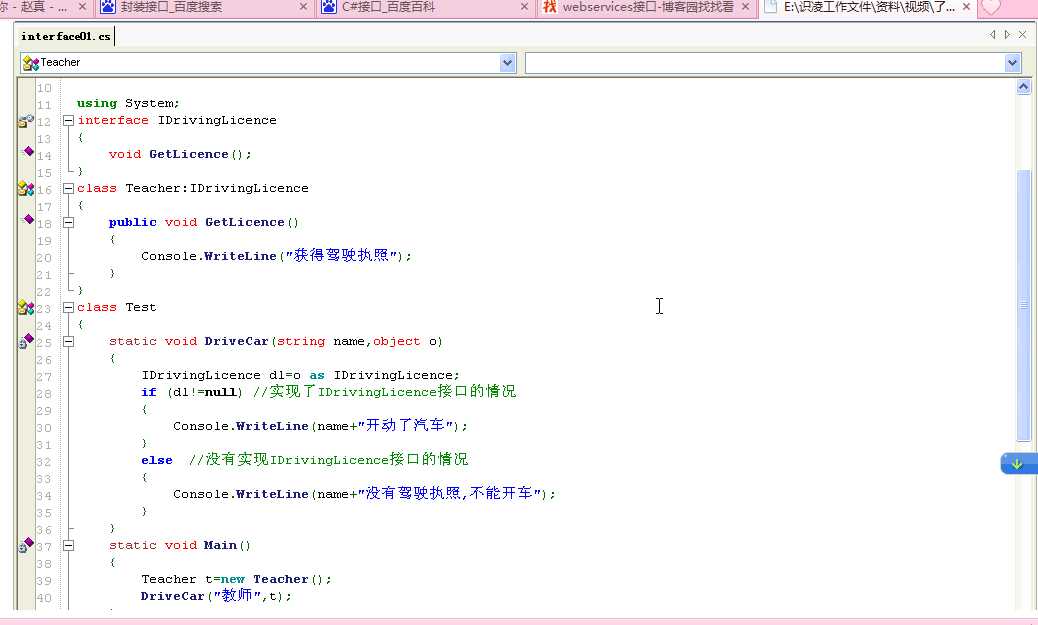Select the interface01.cs file tab
The height and width of the screenshot is (625, 1038).
pos(65,36)
